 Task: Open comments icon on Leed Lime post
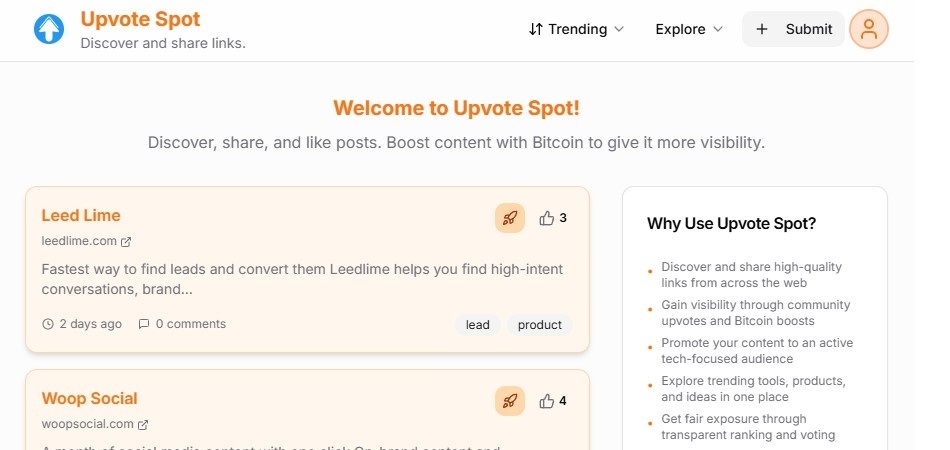click(x=144, y=324)
